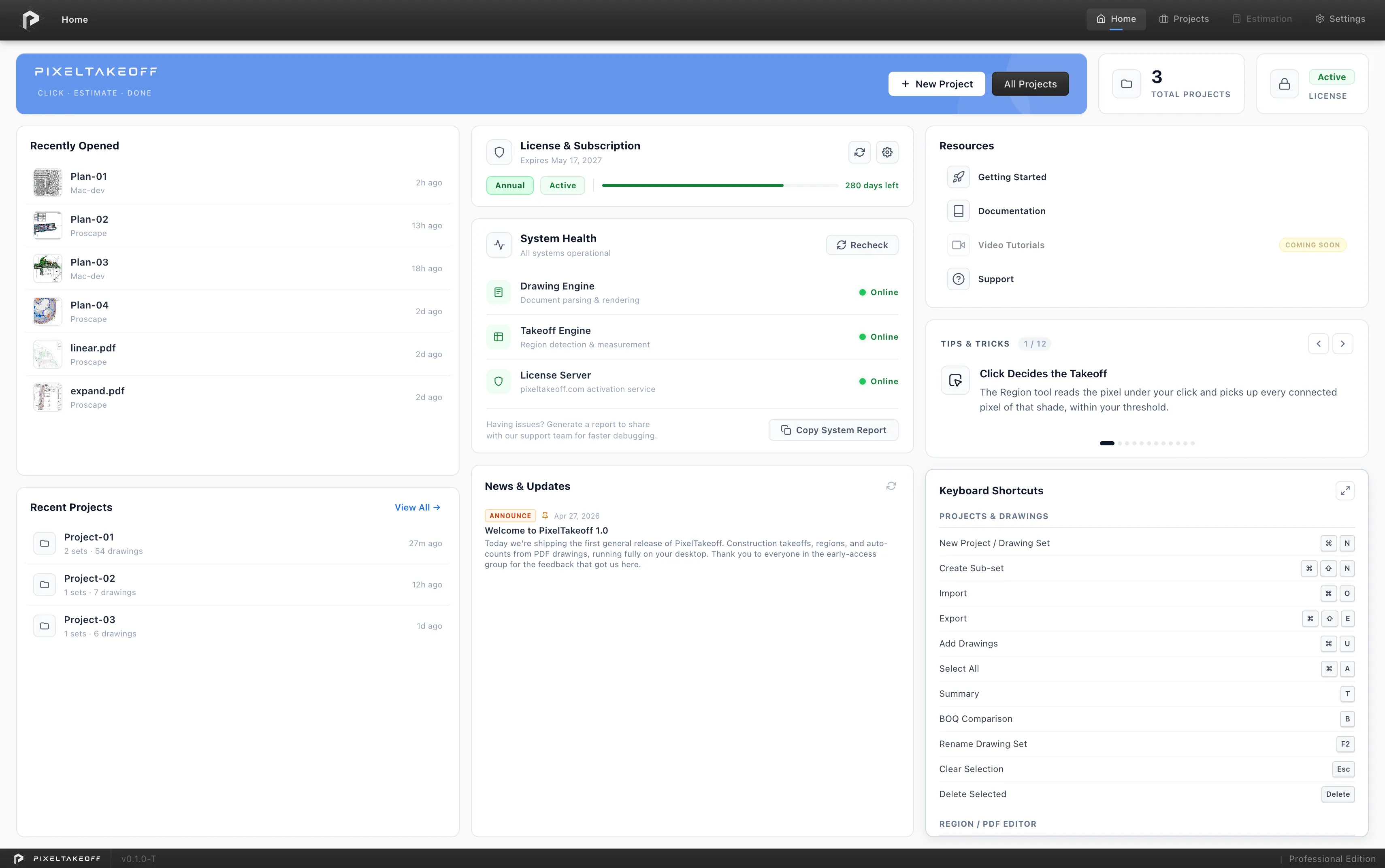Click the Video Tutorials camera icon
The image size is (1385, 868).
[x=958, y=245]
